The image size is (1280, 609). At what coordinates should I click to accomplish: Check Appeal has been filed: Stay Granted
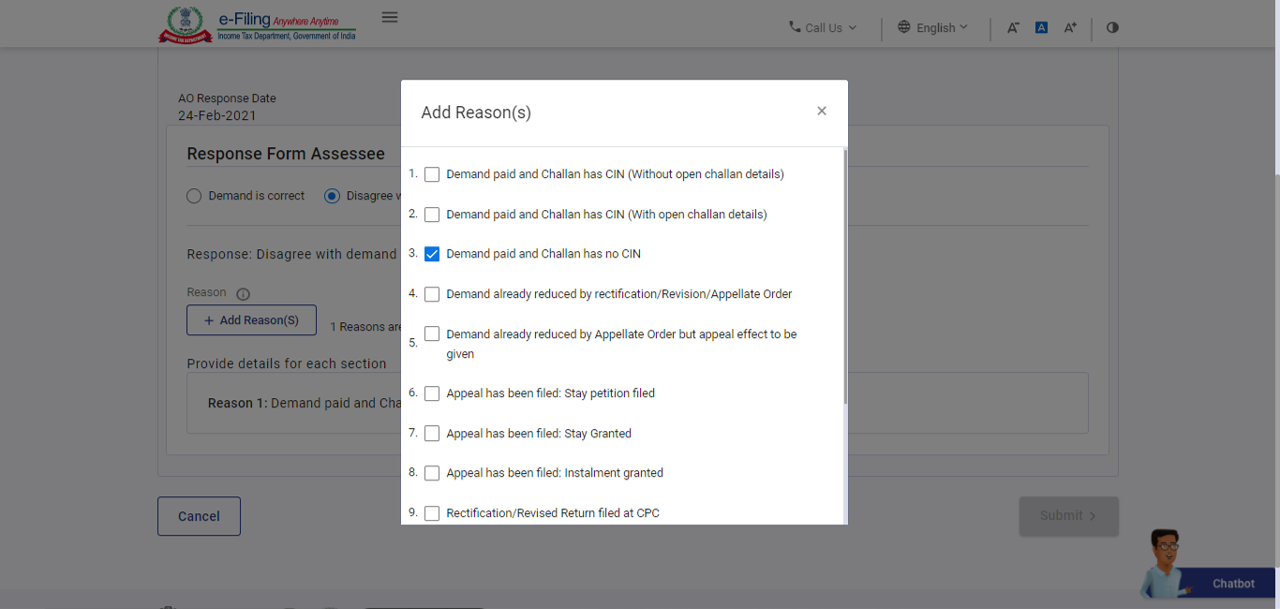(432, 434)
